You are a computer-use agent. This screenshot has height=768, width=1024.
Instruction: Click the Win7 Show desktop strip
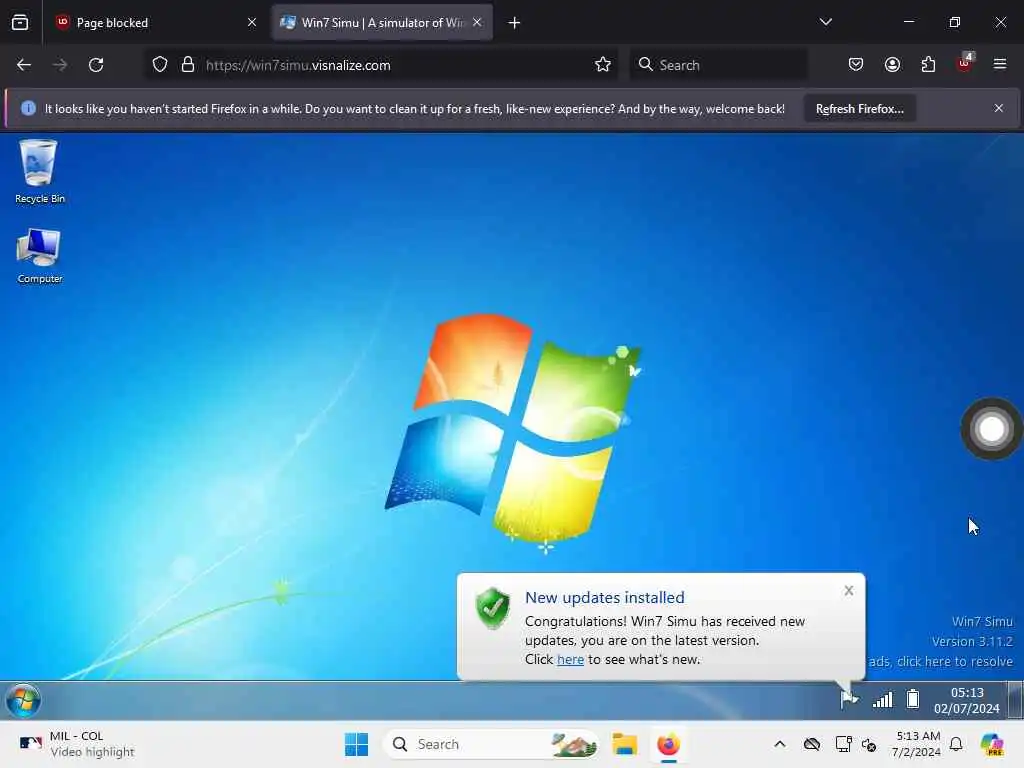tap(1015, 700)
